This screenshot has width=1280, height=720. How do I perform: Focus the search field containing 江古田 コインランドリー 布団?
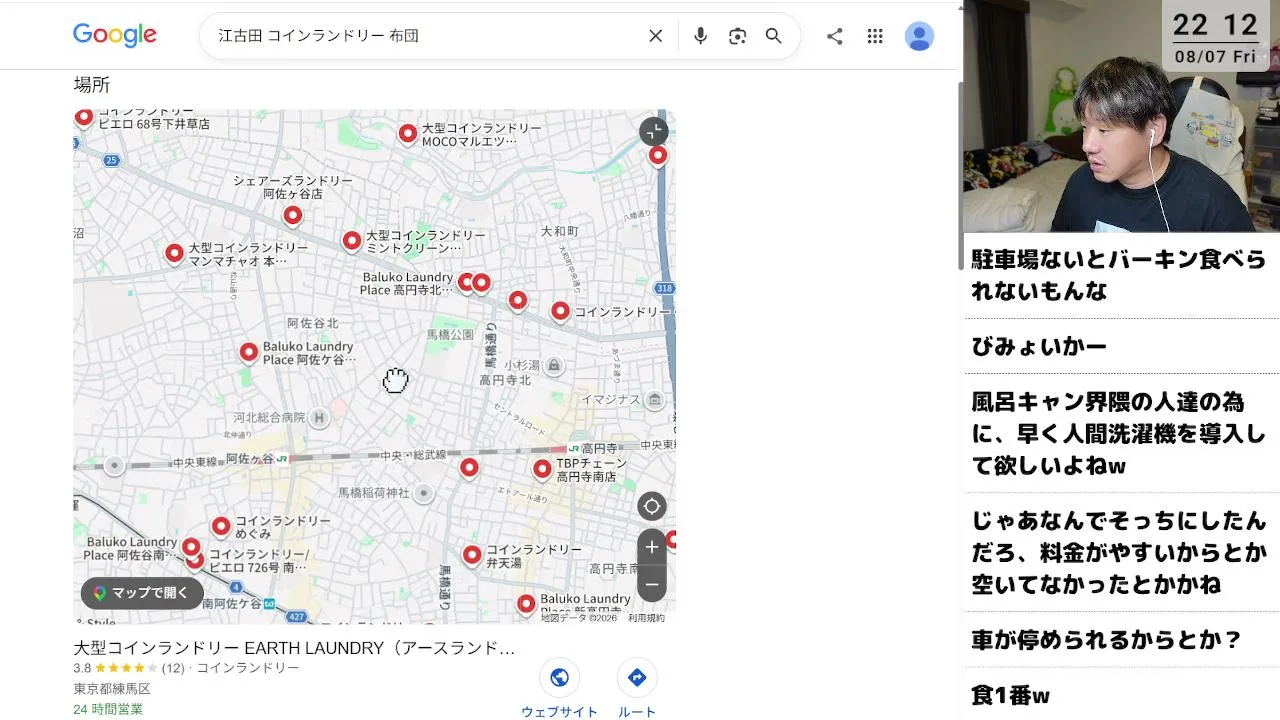(425, 36)
